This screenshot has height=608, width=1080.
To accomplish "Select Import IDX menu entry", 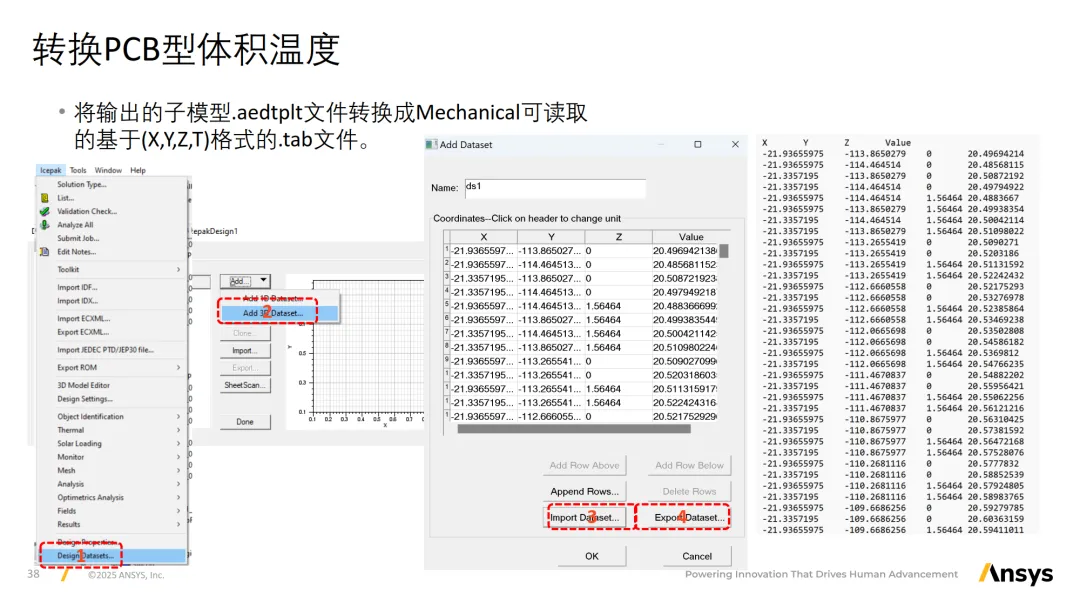I will pos(77,301).
